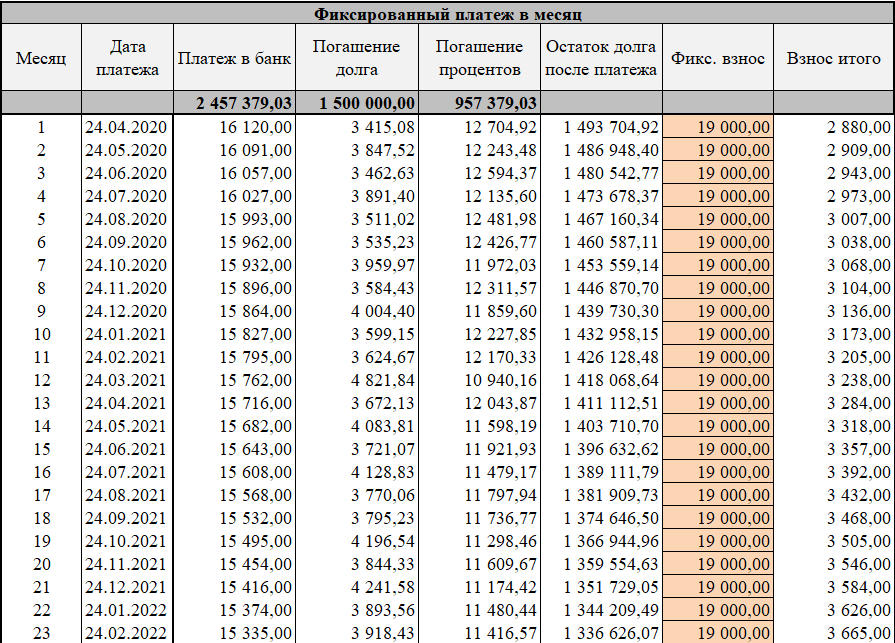Select total cell 957 379,03
895x643 pixels.
[x=479, y=103]
